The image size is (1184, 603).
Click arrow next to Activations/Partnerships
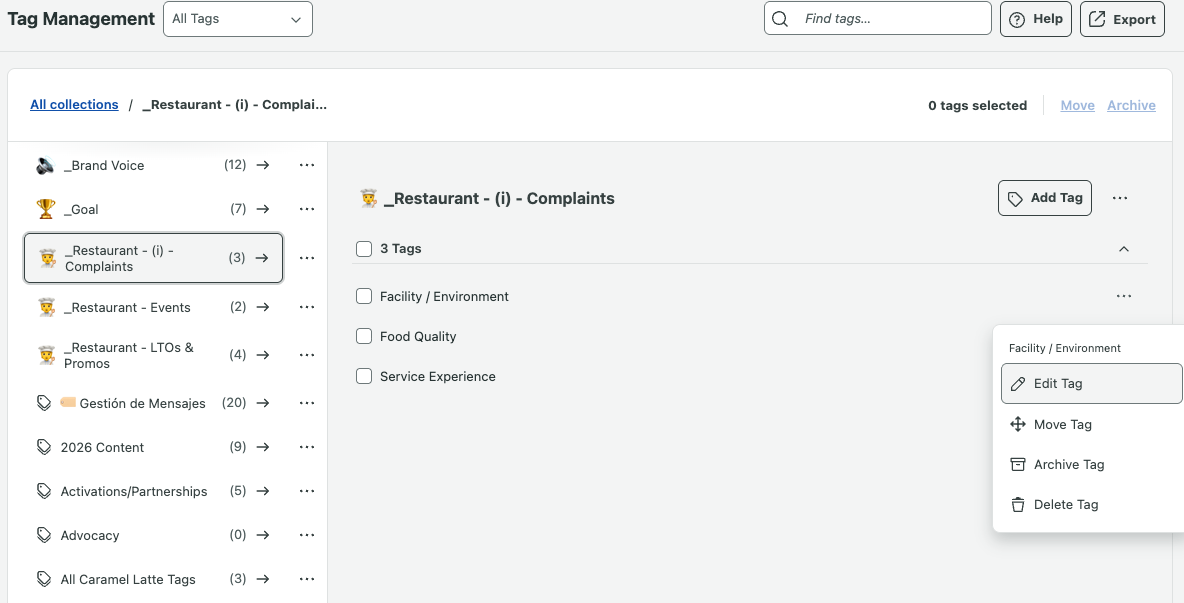pyautogui.click(x=263, y=491)
